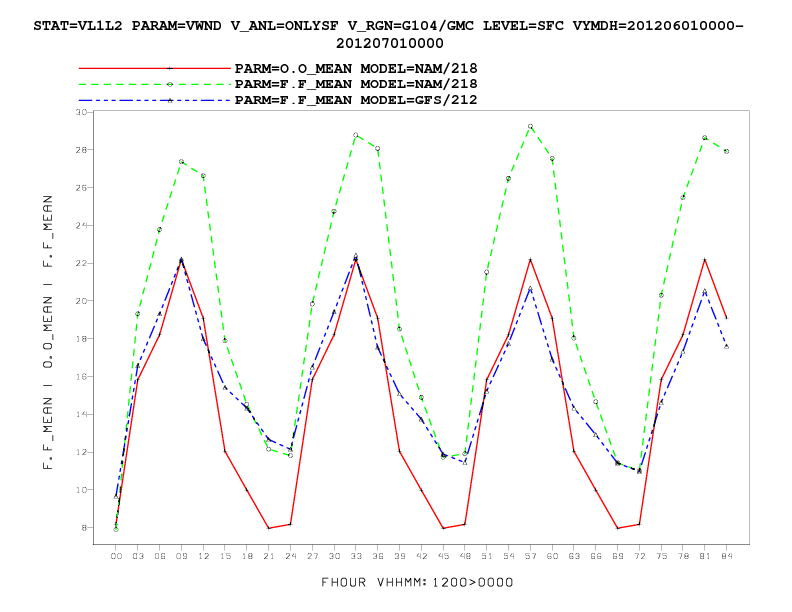Image resolution: width=792 pixels, height=612 pixels.
Task: Click the y-axis tick value 28
Action: [81, 150]
